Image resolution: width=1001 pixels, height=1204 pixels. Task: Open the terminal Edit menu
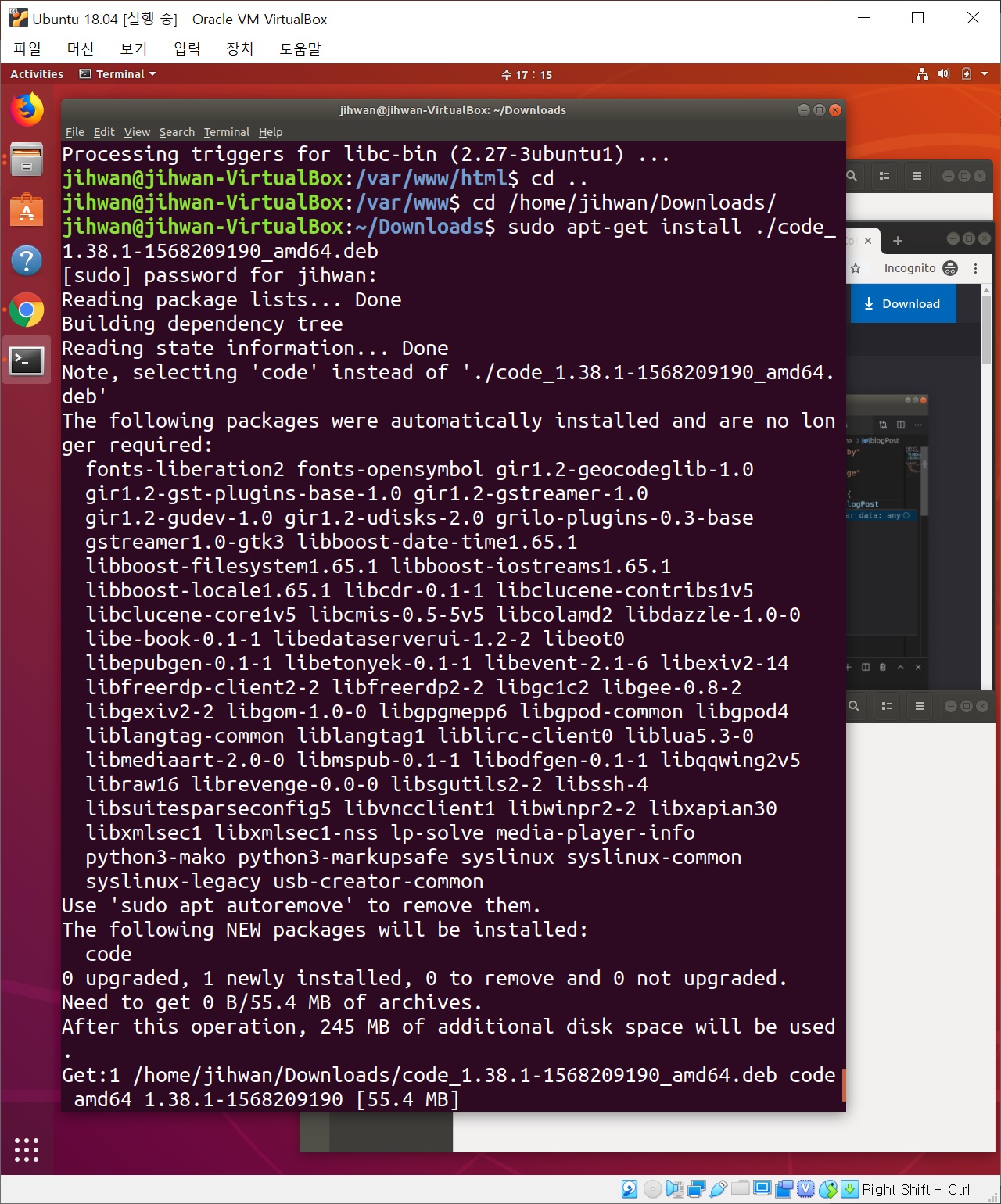pos(104,132)
